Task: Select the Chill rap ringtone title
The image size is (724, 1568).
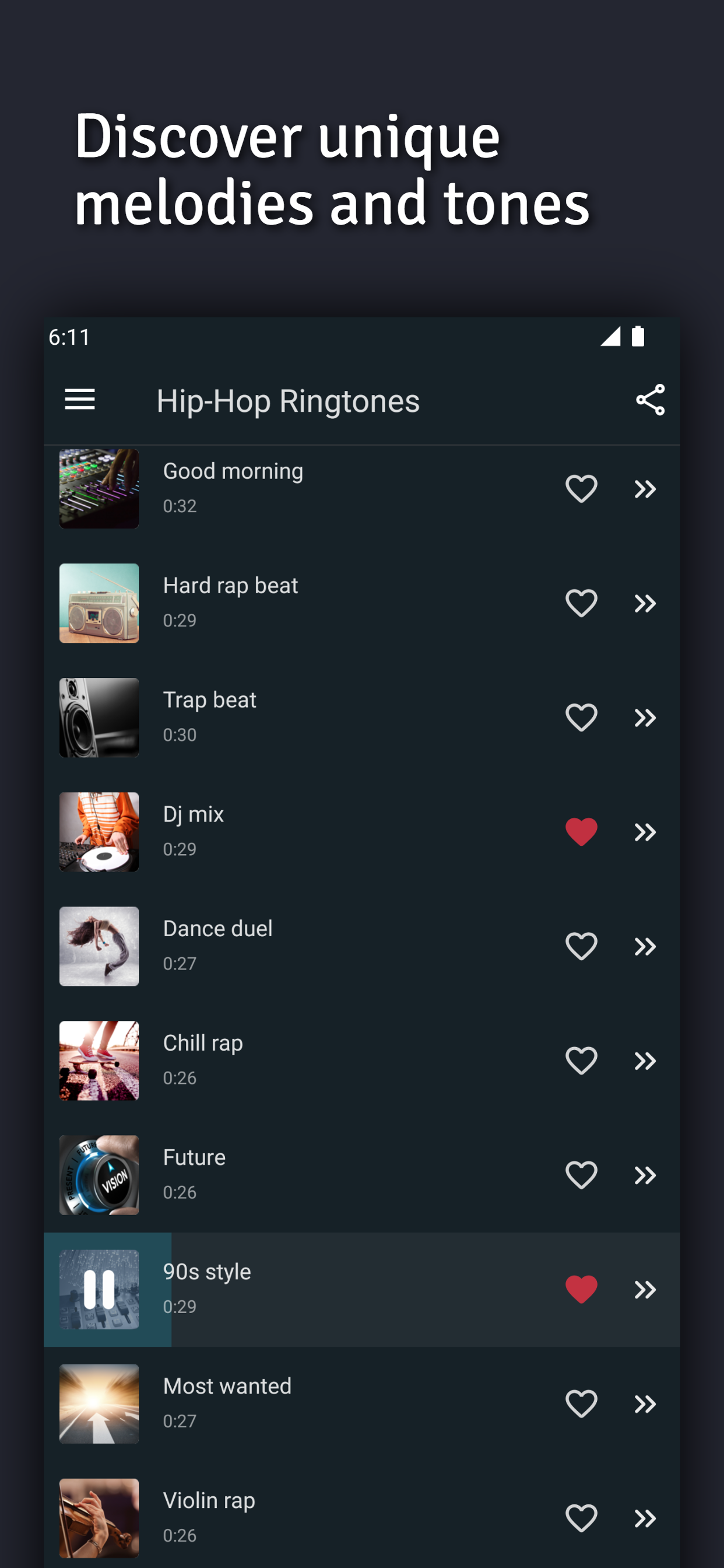Action: click(203, 1044)
